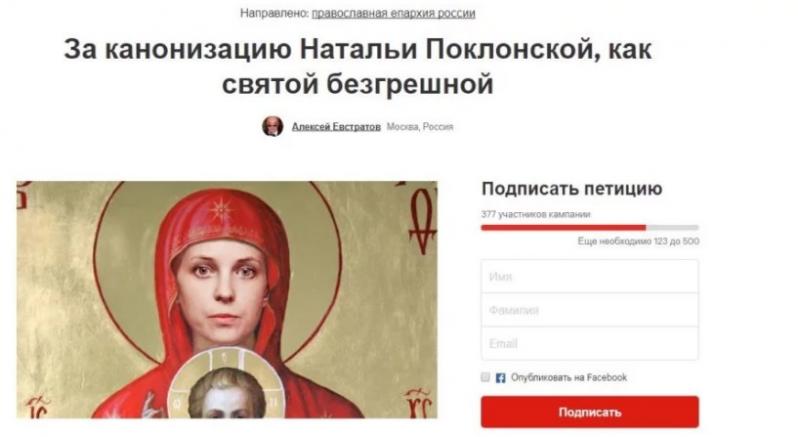Image resolution: width=798 pixels, height=437 pixels.
Task: Open the petition icon image
Action: (227, 300)
